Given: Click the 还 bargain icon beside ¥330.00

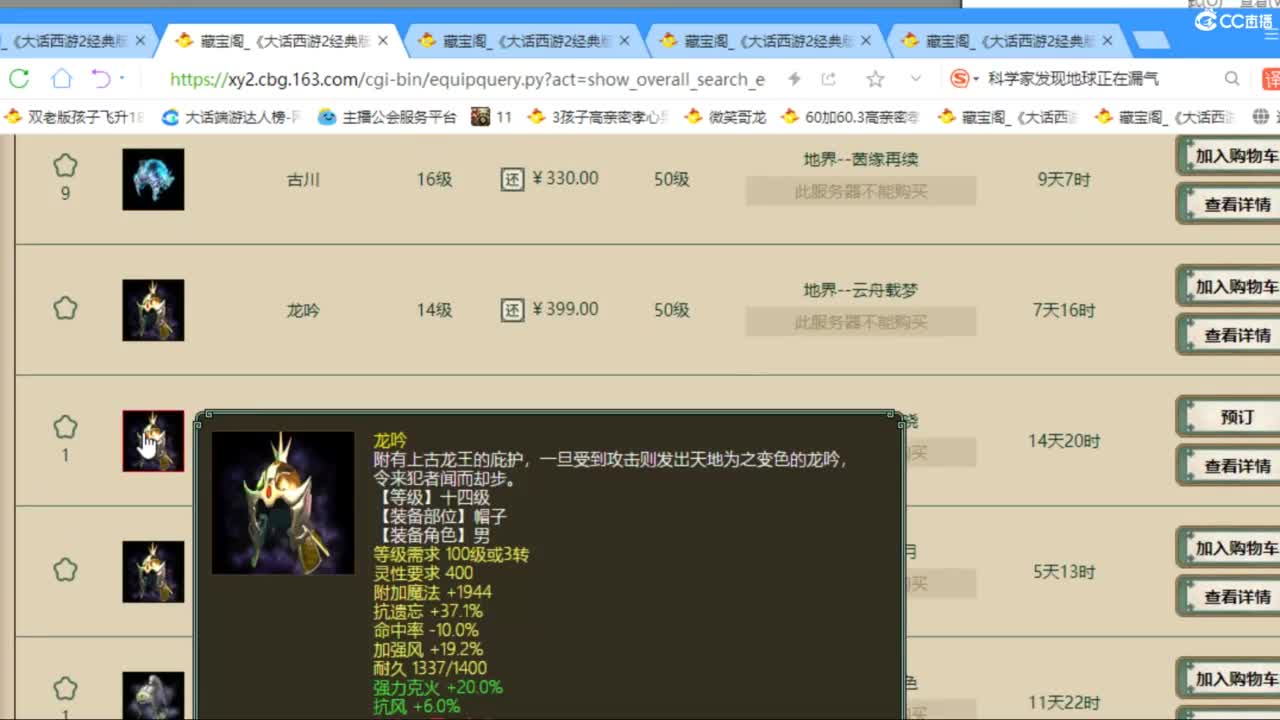Looking at the screenshot, I should (512, 179).
